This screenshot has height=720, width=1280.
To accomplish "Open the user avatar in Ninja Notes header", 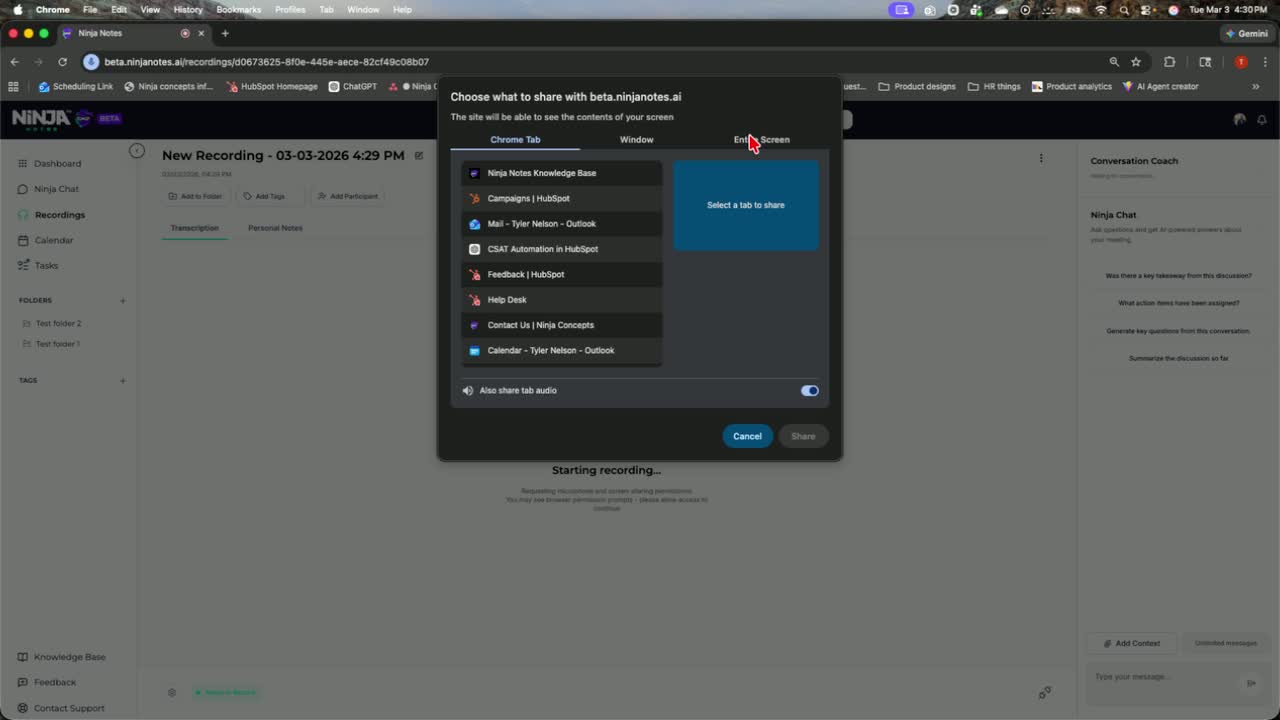I will [x=1240, y=119].
